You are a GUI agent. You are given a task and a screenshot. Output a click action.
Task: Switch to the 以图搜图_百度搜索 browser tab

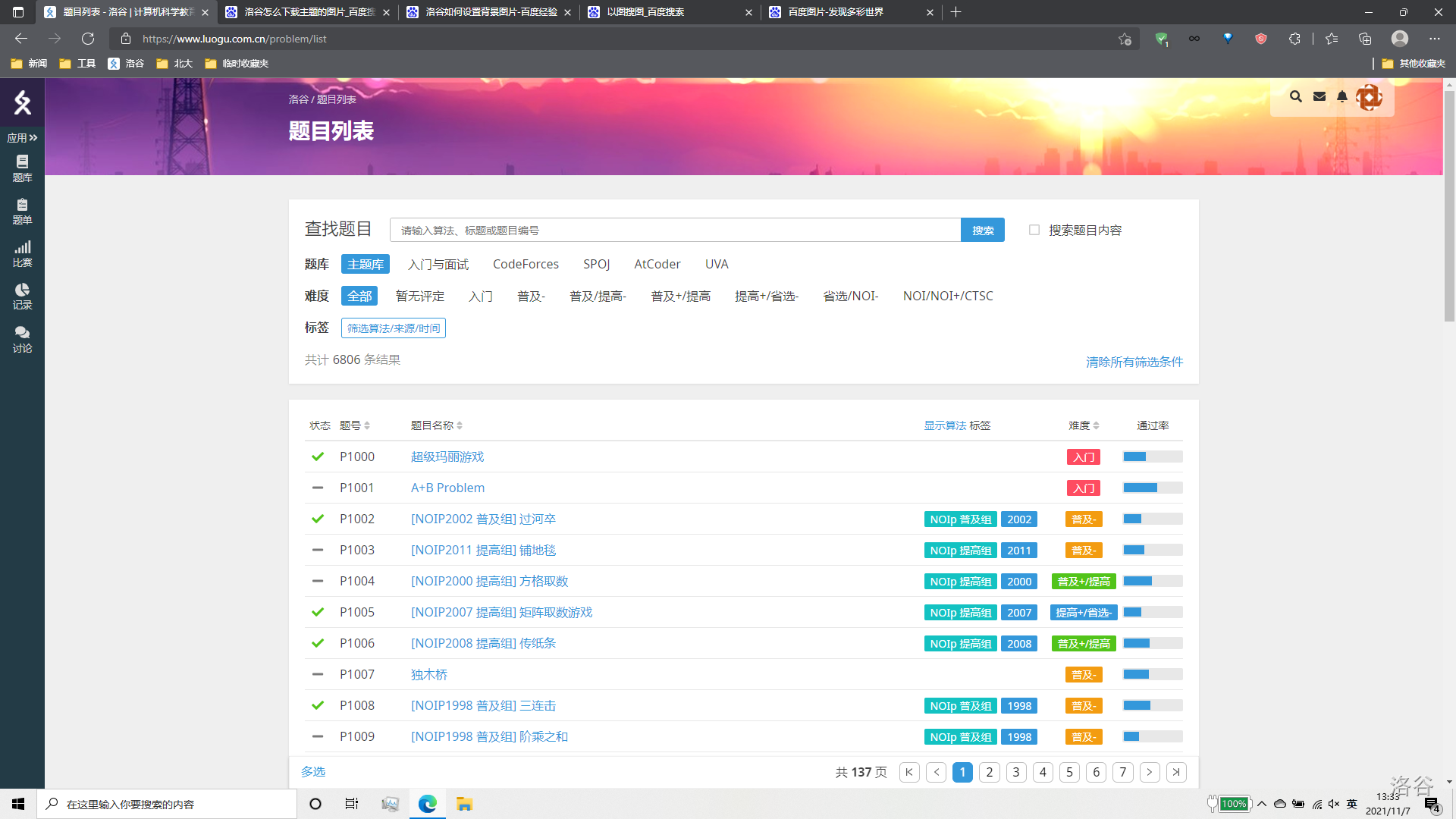645,12
